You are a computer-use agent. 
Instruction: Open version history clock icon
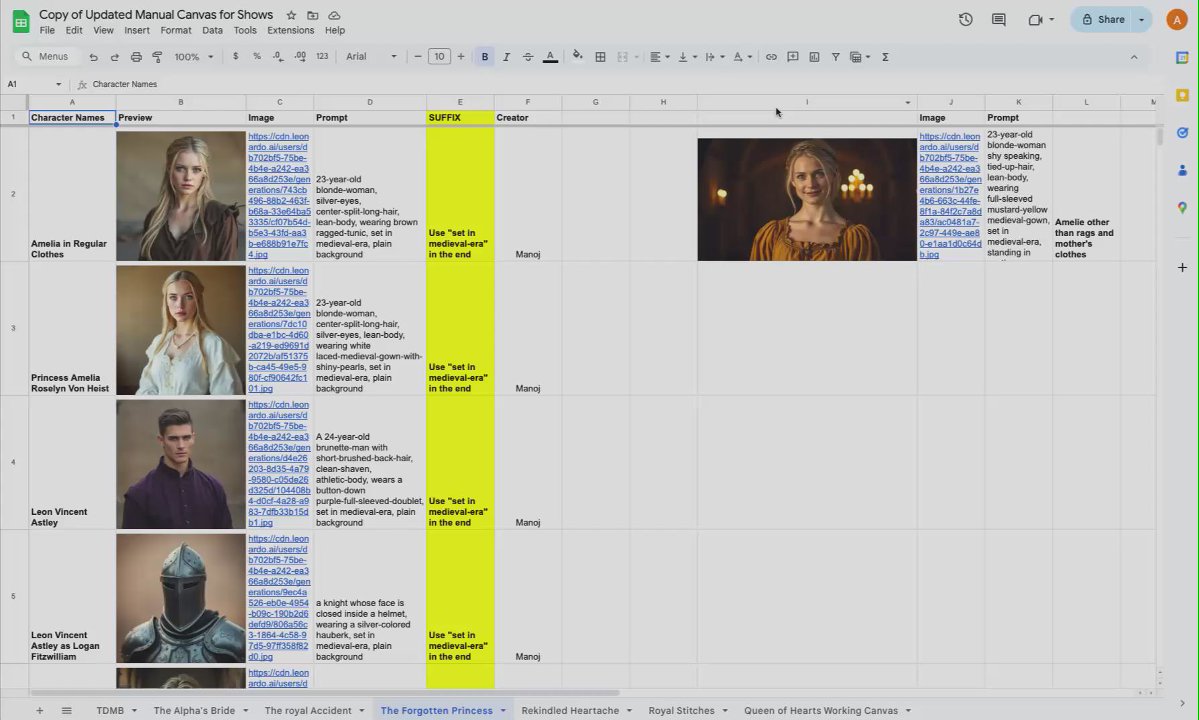tap(965, 19)
